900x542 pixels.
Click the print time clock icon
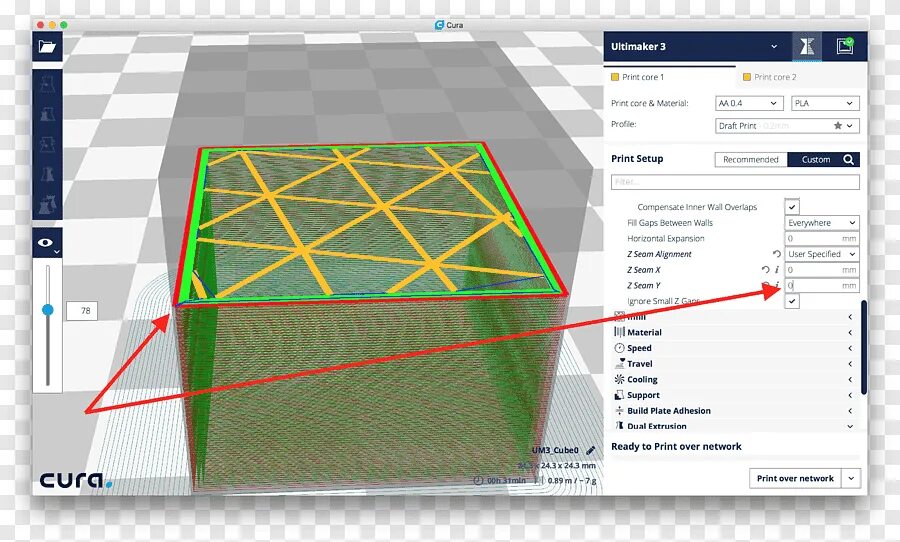pos(479,480)
